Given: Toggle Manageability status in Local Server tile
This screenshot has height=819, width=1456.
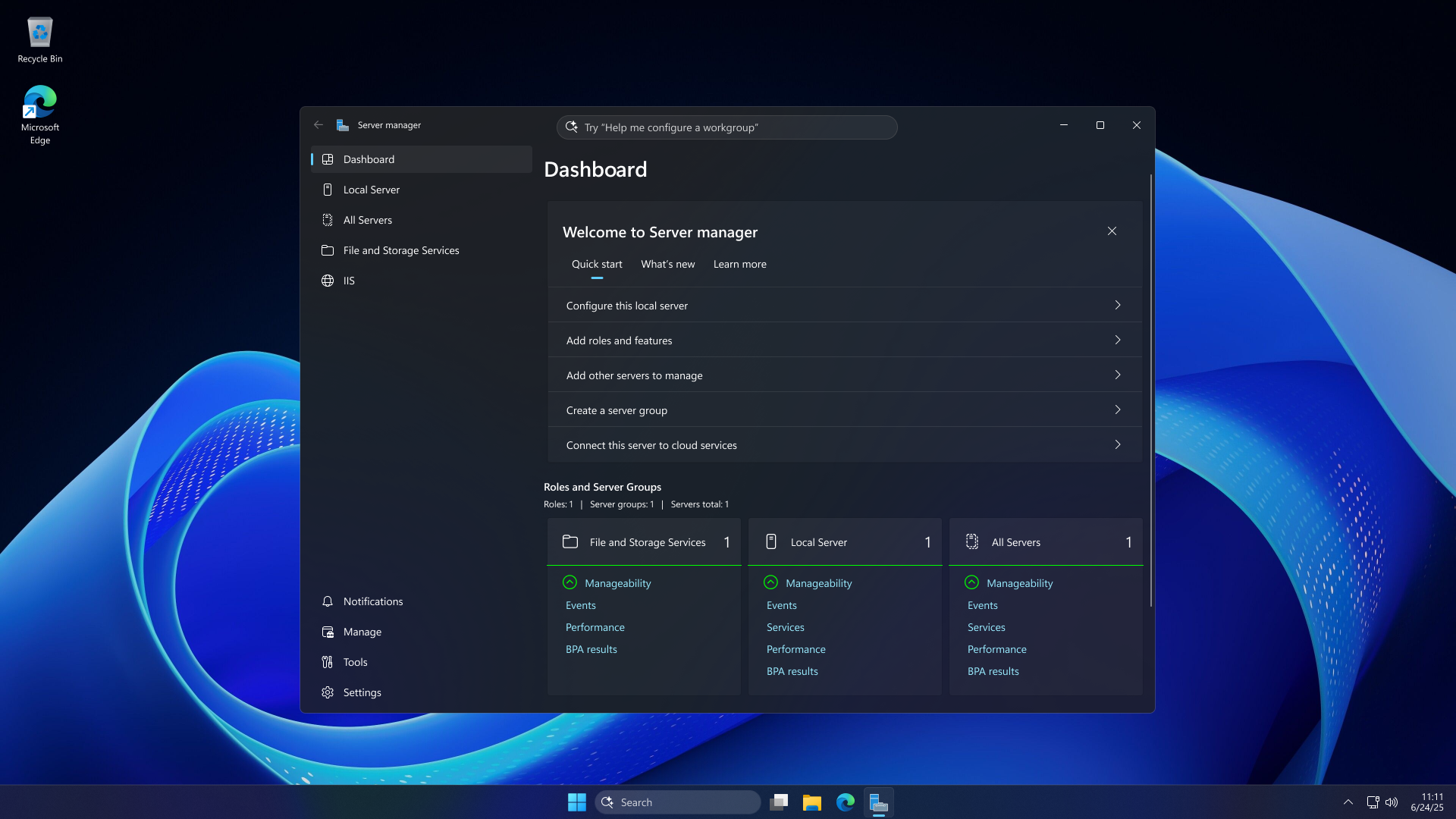Looking at the screenshot, I should click(770, 582).
